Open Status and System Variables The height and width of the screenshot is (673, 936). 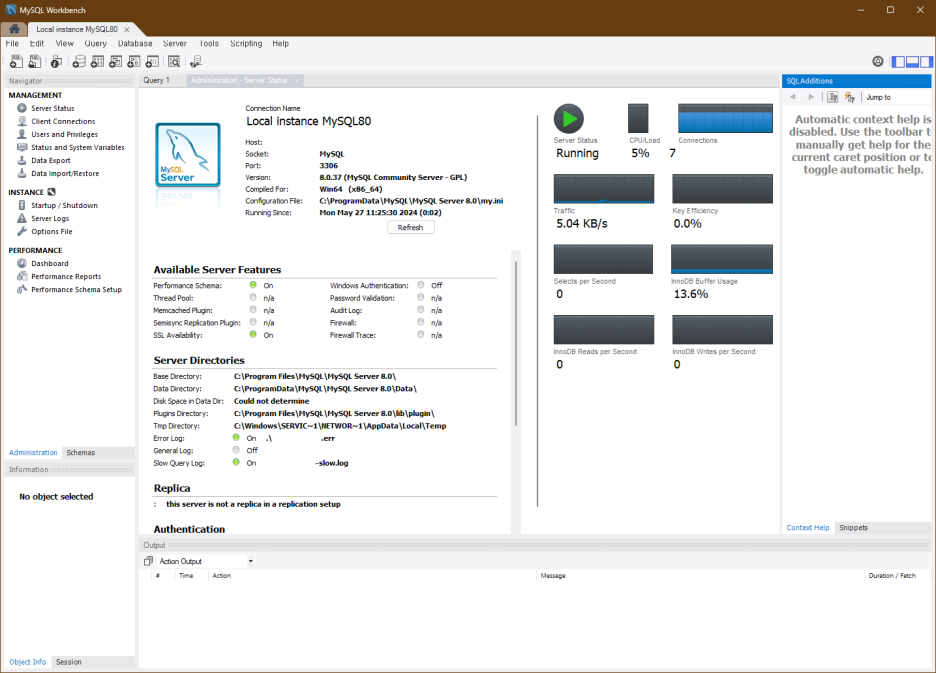pyautogui.click(x=78, y=147)
